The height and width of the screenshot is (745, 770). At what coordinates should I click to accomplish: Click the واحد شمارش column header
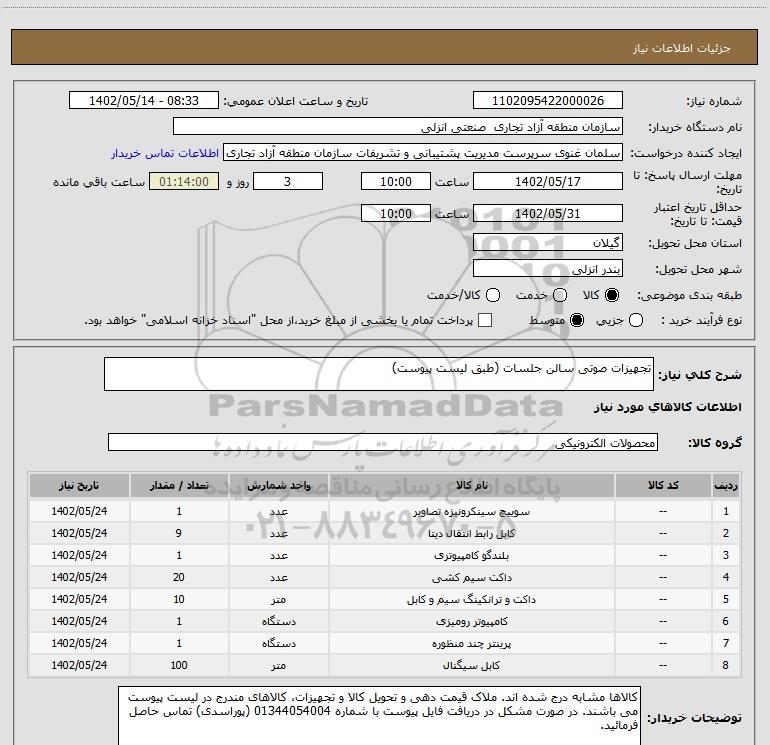point(278,486)
